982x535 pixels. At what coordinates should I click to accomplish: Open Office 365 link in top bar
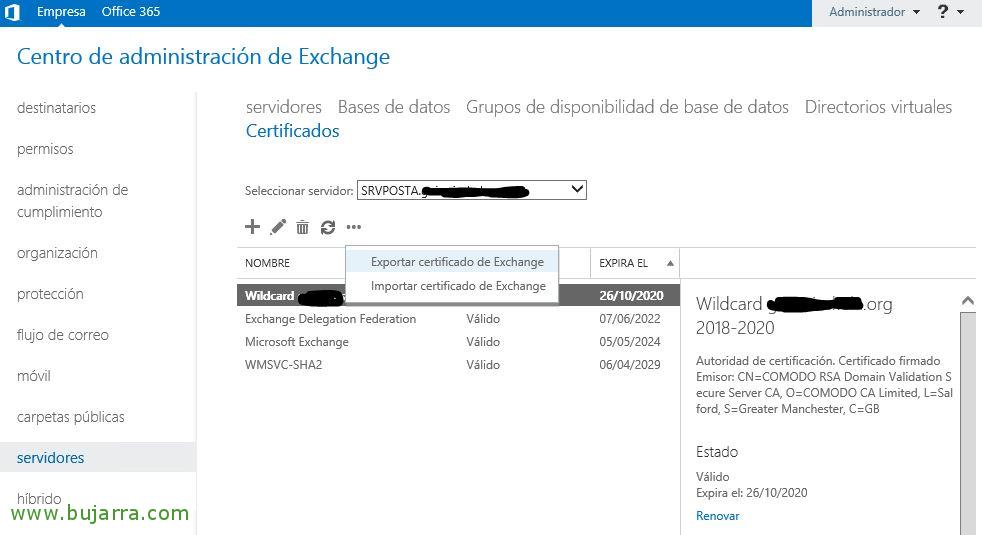tap(131, 12)
